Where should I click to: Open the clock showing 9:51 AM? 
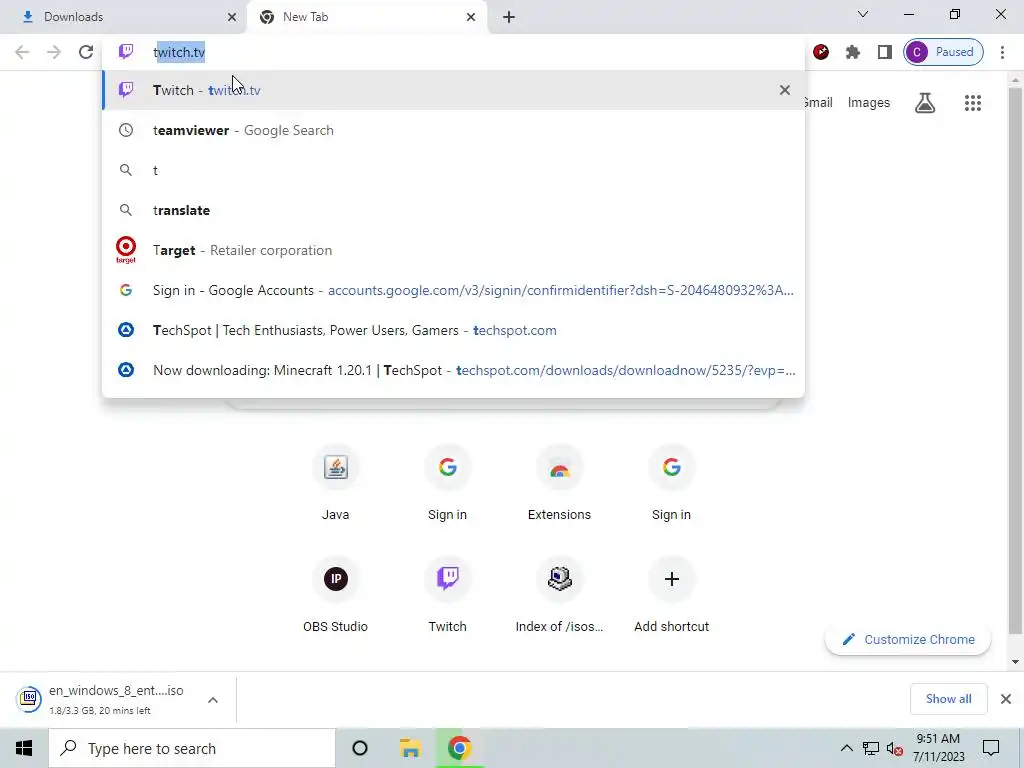(938, 748)
